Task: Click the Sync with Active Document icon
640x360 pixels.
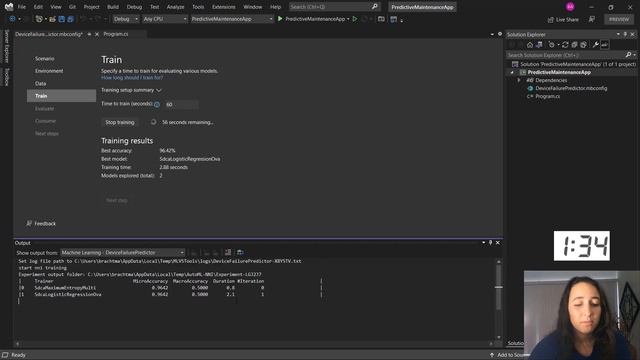Action: [x=565, y=44]
